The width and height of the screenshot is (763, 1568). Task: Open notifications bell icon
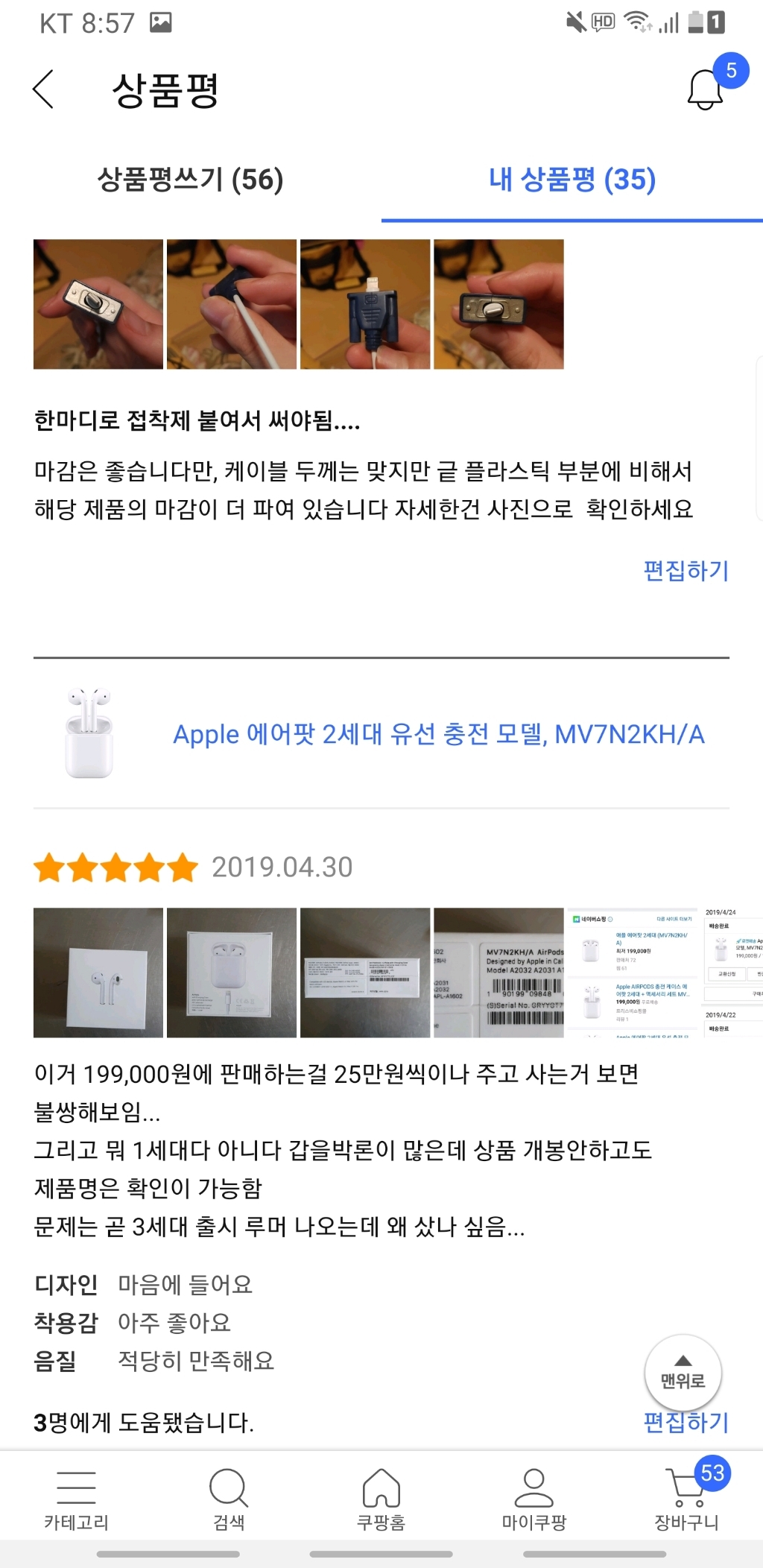705,89
